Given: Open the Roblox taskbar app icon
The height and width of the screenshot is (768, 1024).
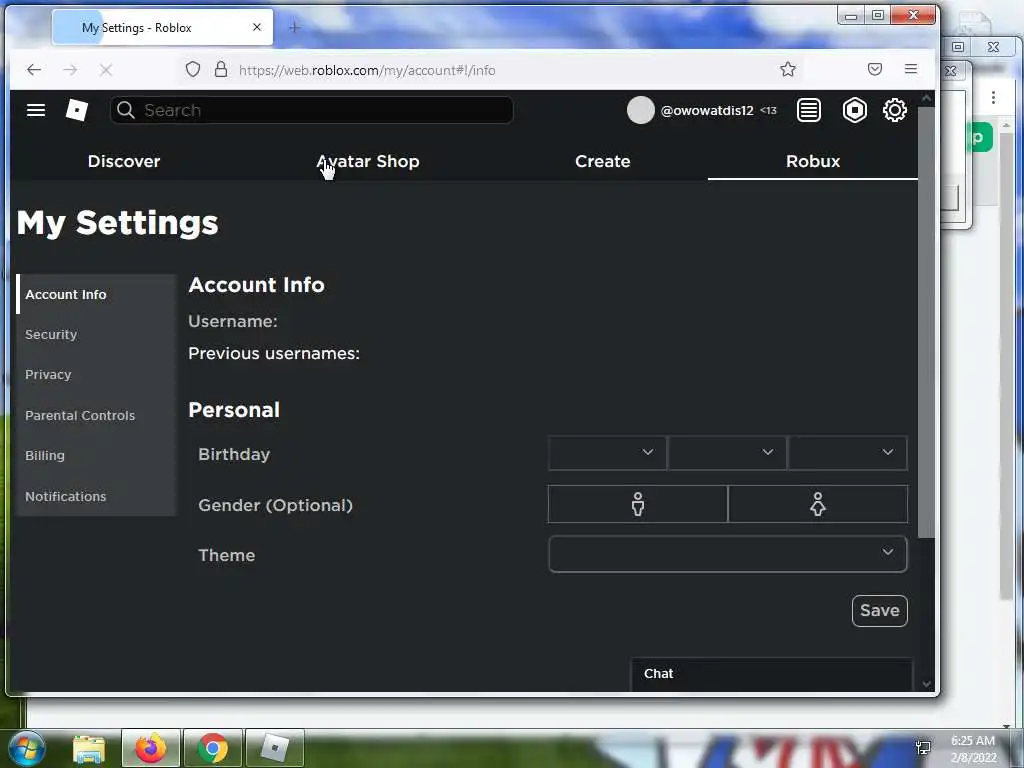Looking at the screenshot, I should [274, 748].
